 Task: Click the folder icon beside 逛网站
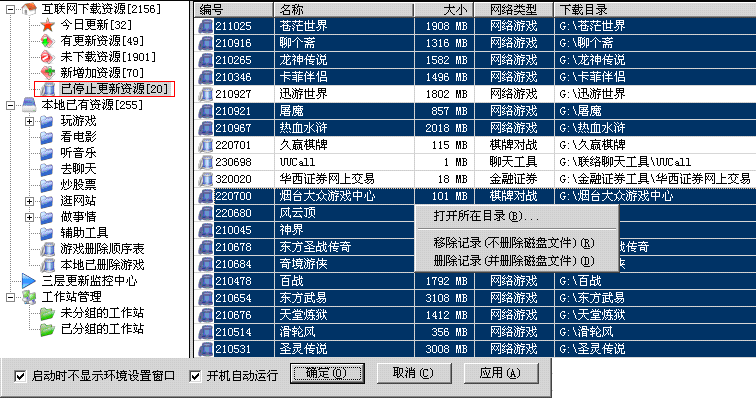pos(47,201)
